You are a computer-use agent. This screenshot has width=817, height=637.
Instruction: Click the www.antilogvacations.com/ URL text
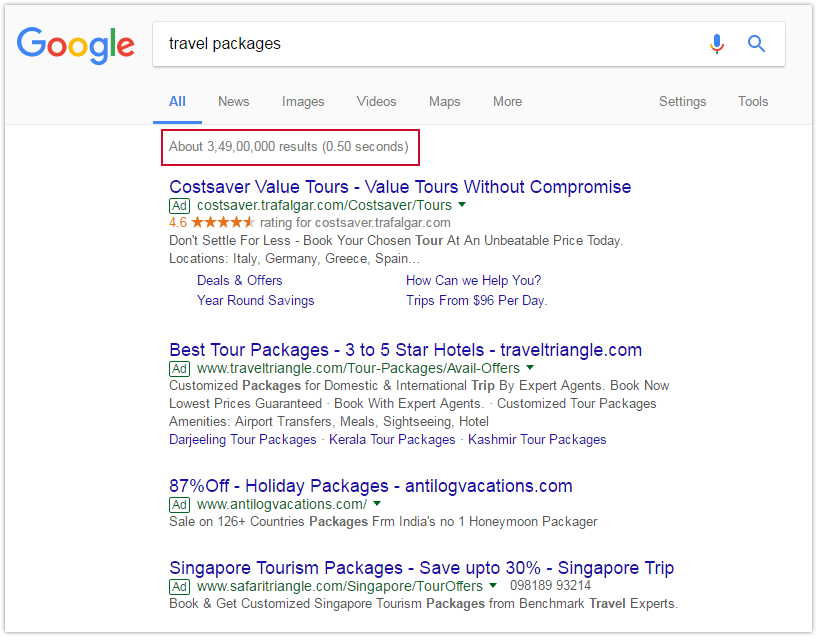tap(282, 504)
